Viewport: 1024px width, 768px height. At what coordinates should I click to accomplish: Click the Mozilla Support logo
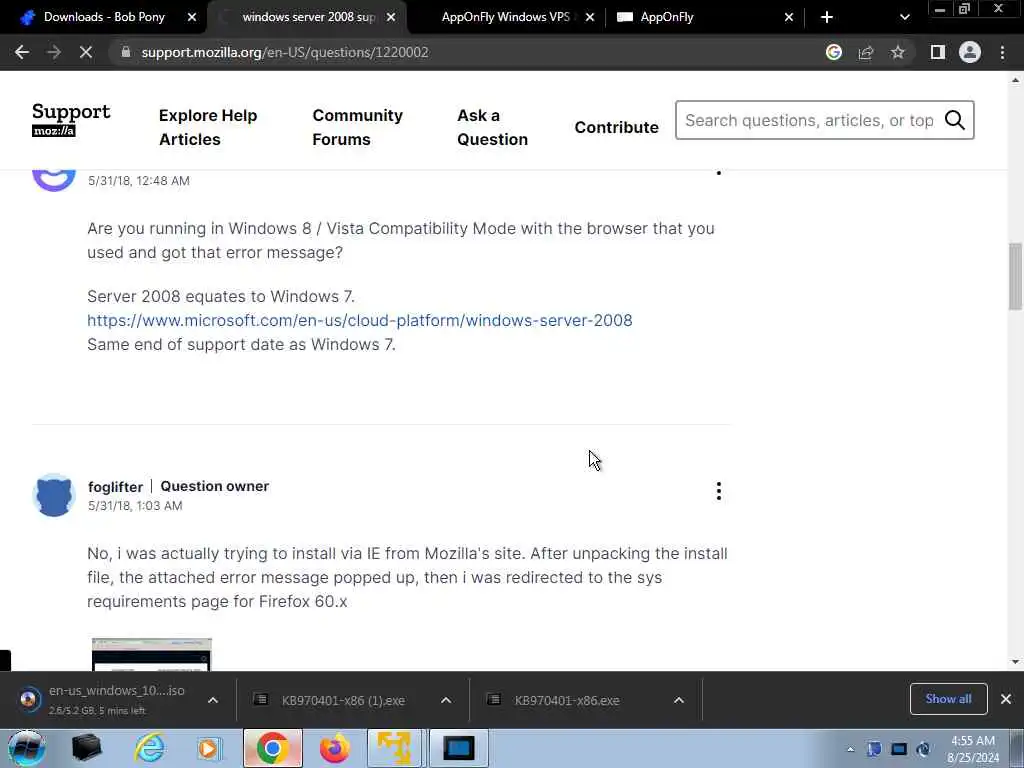pyautogui.click(x=71, y=120)
